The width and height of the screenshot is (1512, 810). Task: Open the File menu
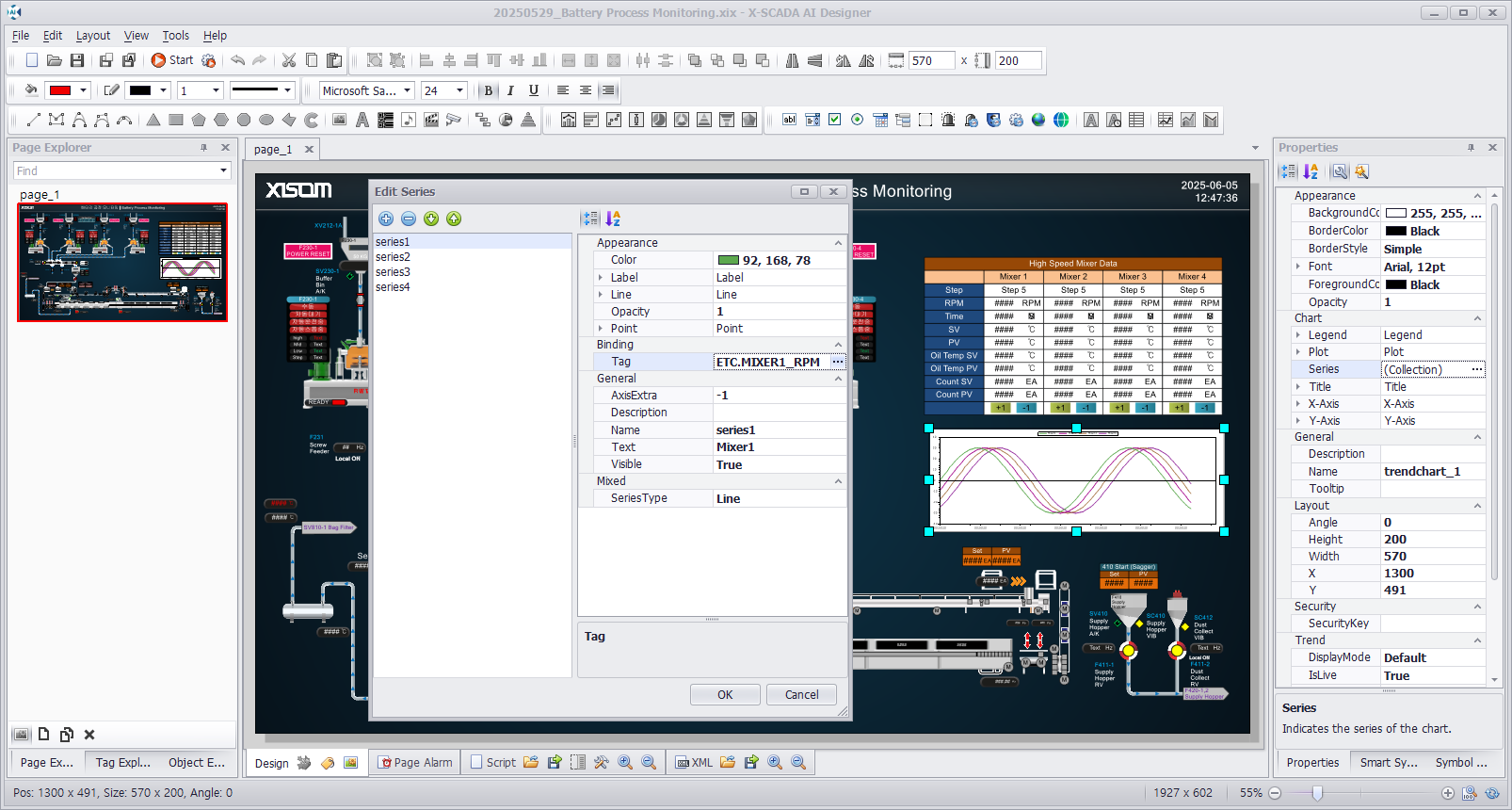click(21, 35)
